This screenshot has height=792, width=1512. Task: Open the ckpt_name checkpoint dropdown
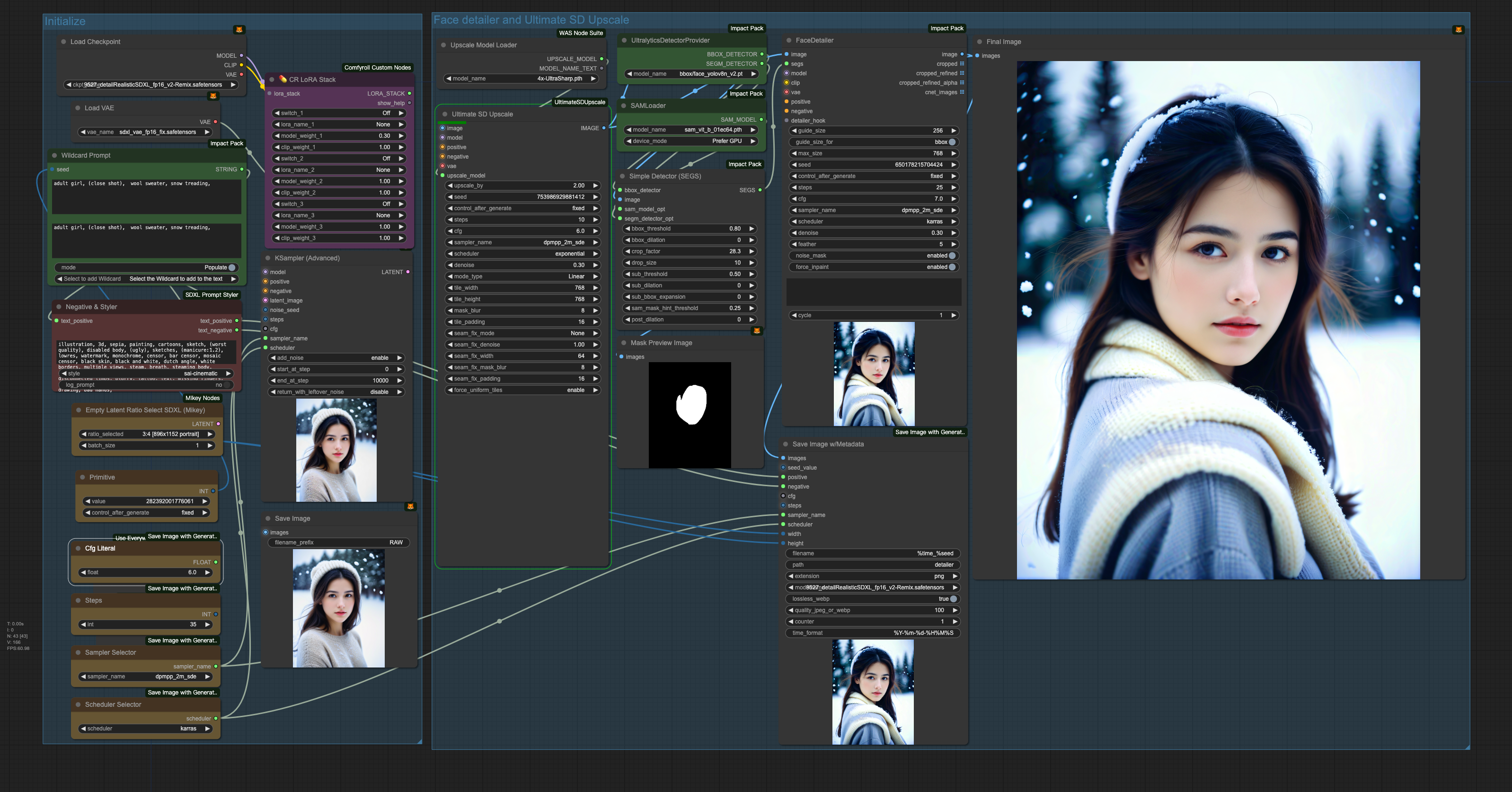151,85
